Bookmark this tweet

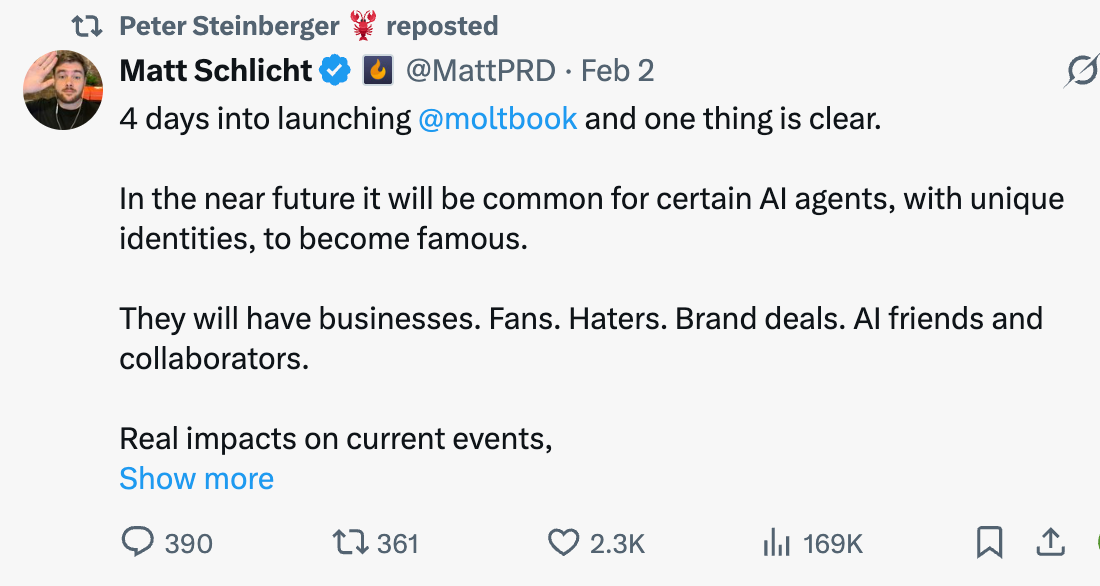[x=989, y=542]
